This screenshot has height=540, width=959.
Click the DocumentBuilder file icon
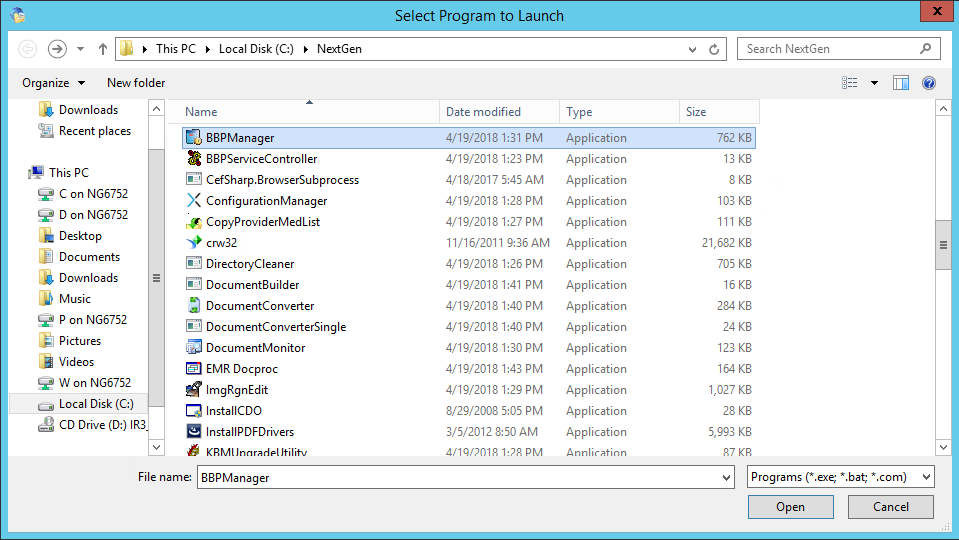[x=194, y=284]
